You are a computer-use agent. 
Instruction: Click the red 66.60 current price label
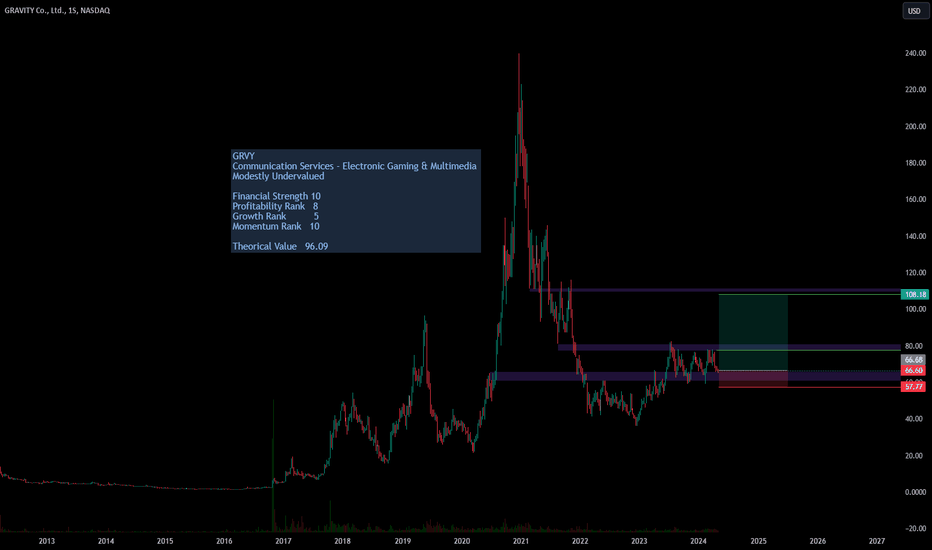coord(914,370)
